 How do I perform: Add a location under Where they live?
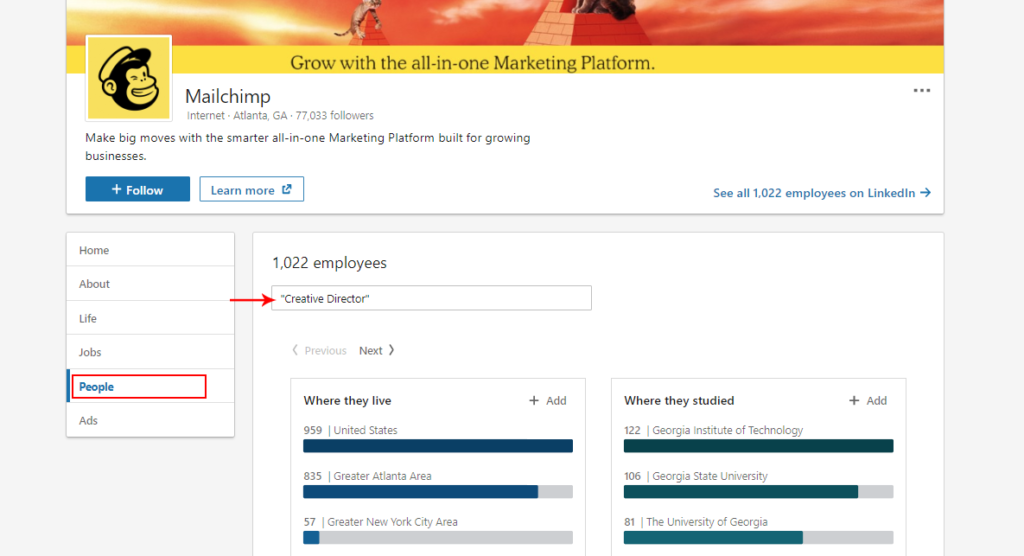(x=548, y=401)
